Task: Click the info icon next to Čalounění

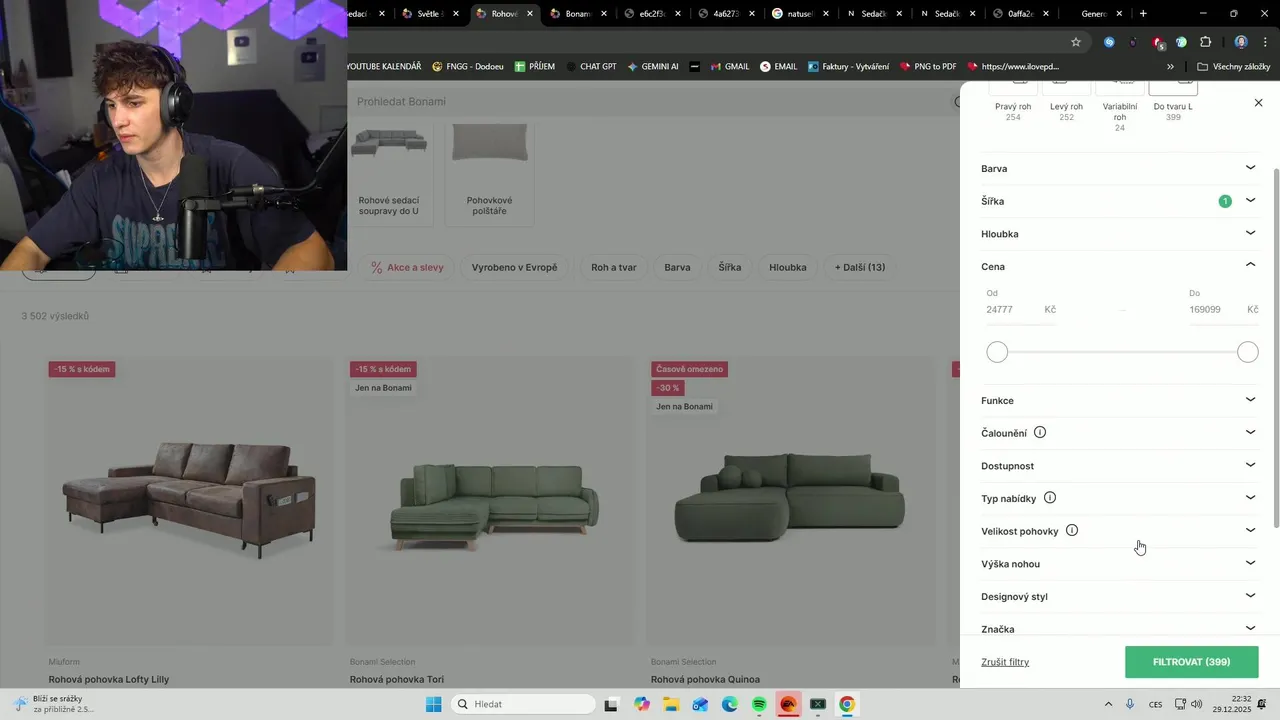Action: pyautogui.click(x=1040, y=433)
